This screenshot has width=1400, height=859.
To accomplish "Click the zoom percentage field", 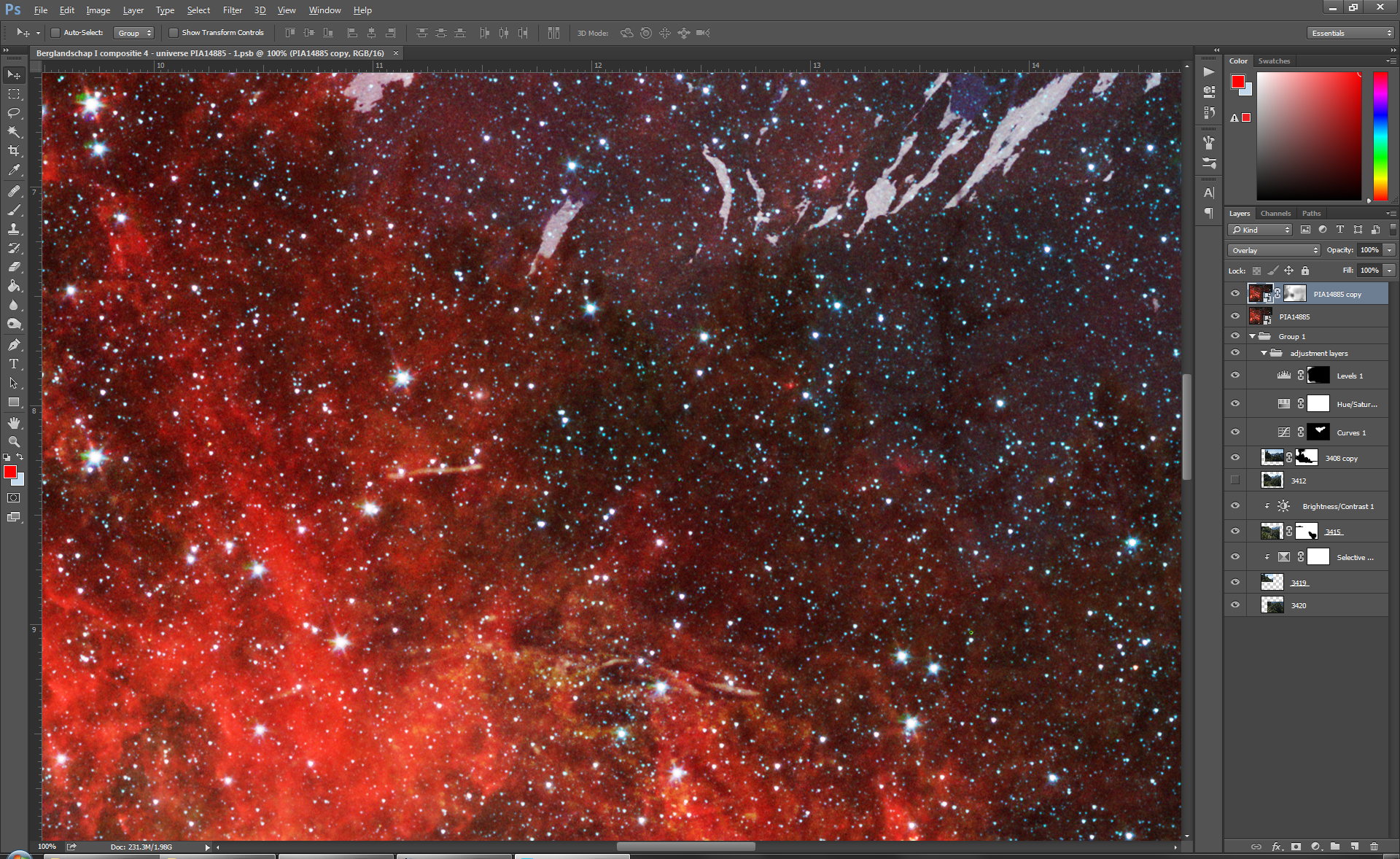I will pos(47,847).
